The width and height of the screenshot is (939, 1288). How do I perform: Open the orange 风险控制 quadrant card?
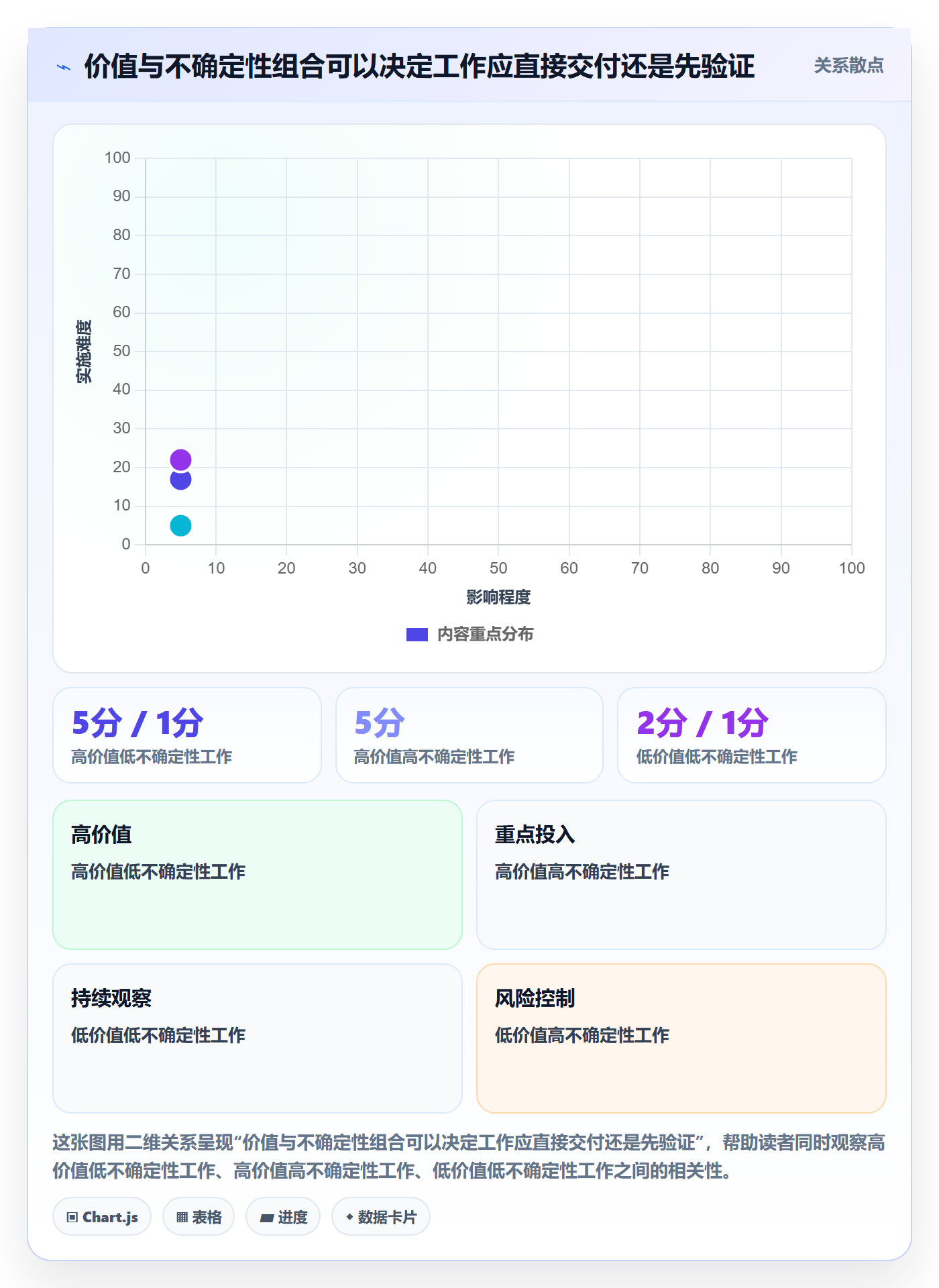pyautogui.click(x=681, y=1038)
